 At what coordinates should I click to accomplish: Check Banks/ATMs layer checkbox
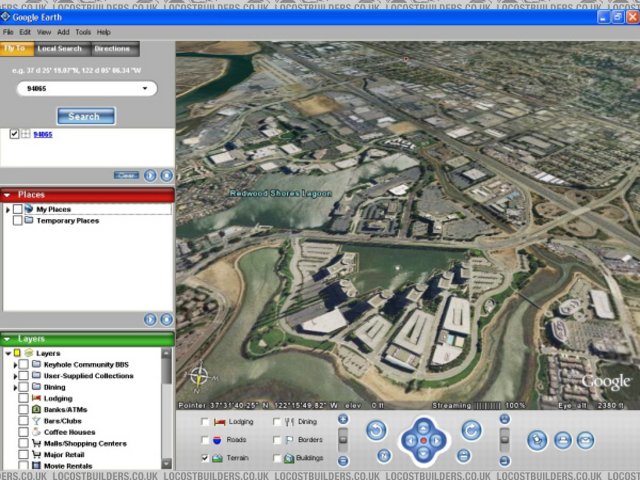(x=23, y=409)
